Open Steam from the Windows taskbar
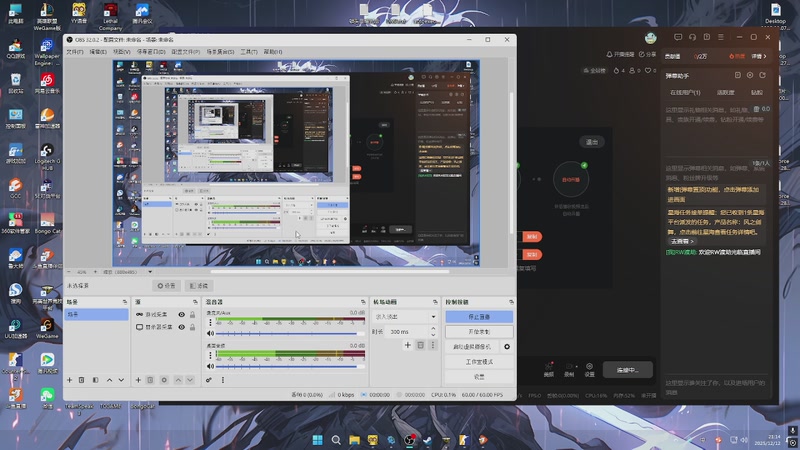 point(428,440)
